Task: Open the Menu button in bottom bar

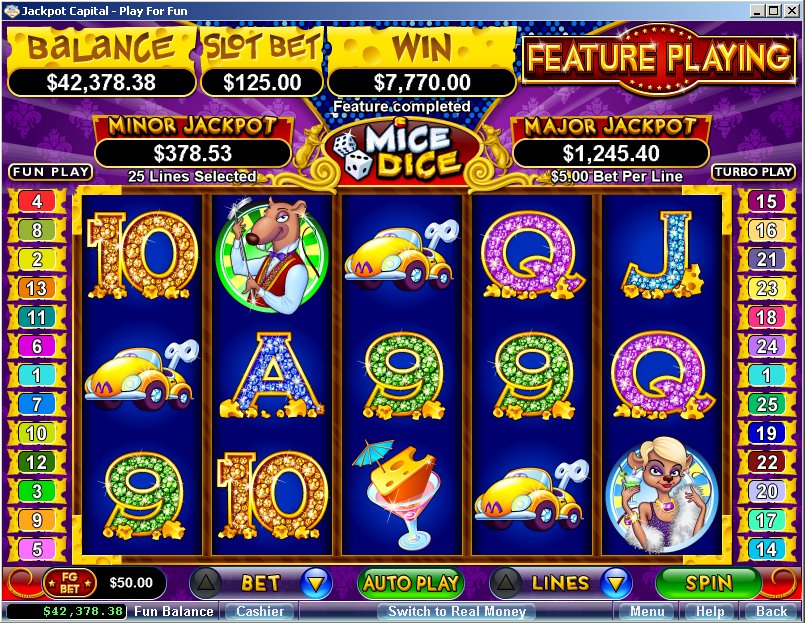Action: (647, 611)
